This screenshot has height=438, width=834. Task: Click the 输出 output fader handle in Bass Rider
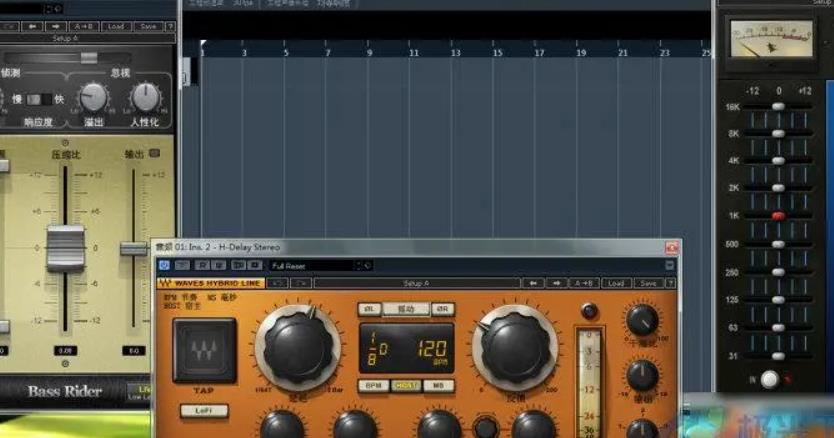[134, 248]
